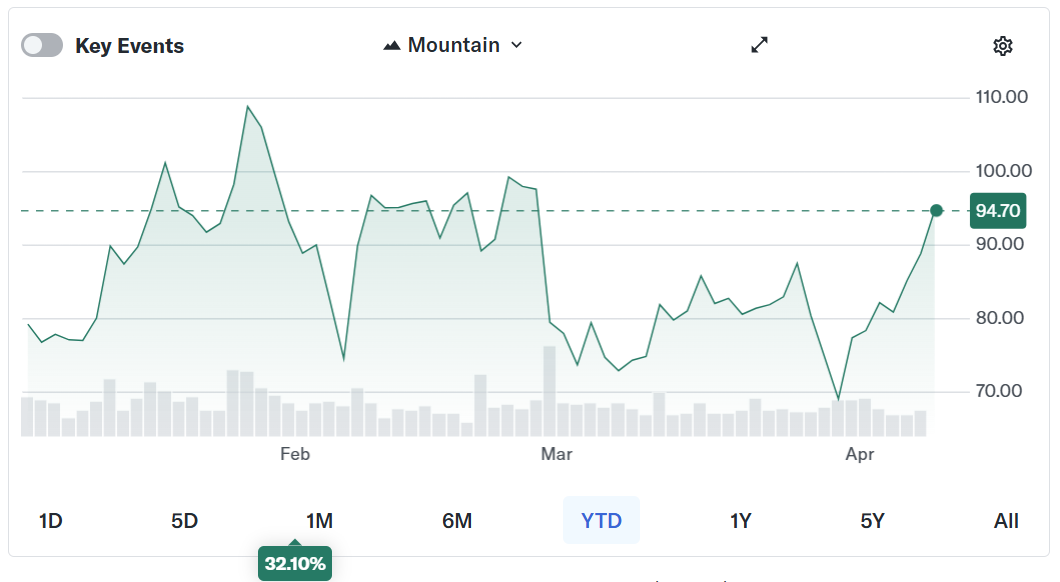This screenshot has width=1060, height=582.
Task: Select the green endpoint dot on the chart
Action: pyautogui.click(x=937, y=210)
